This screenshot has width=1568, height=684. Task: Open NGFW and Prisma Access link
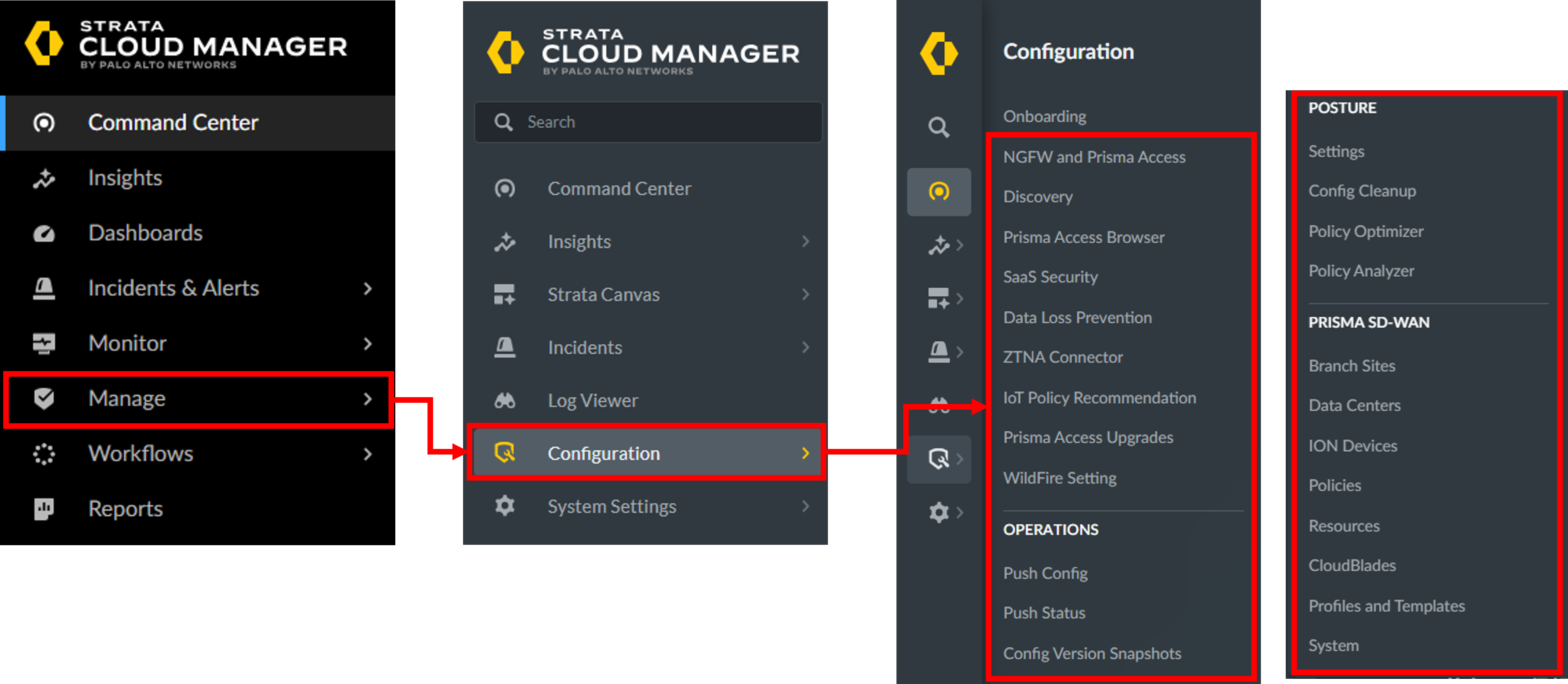(1094, 157)
